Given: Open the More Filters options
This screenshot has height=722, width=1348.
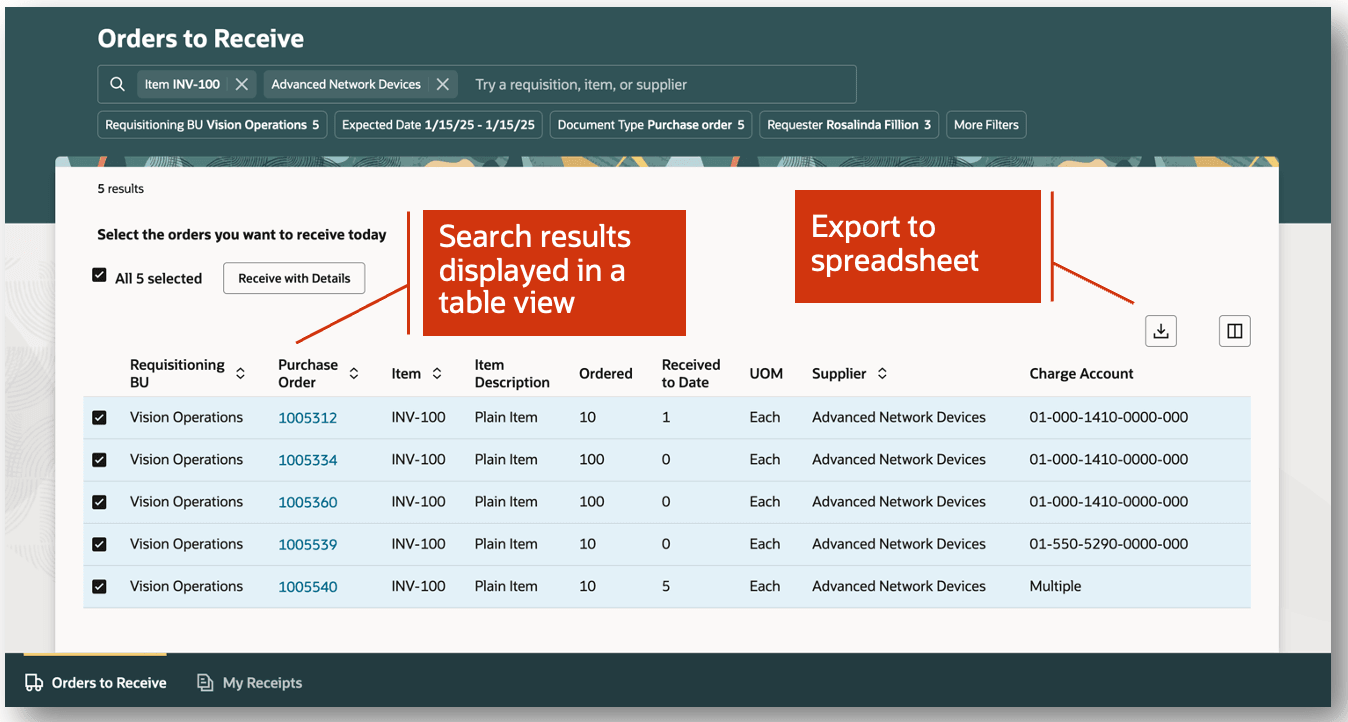Looking at the screenshot, I should (x=986, y=124).
